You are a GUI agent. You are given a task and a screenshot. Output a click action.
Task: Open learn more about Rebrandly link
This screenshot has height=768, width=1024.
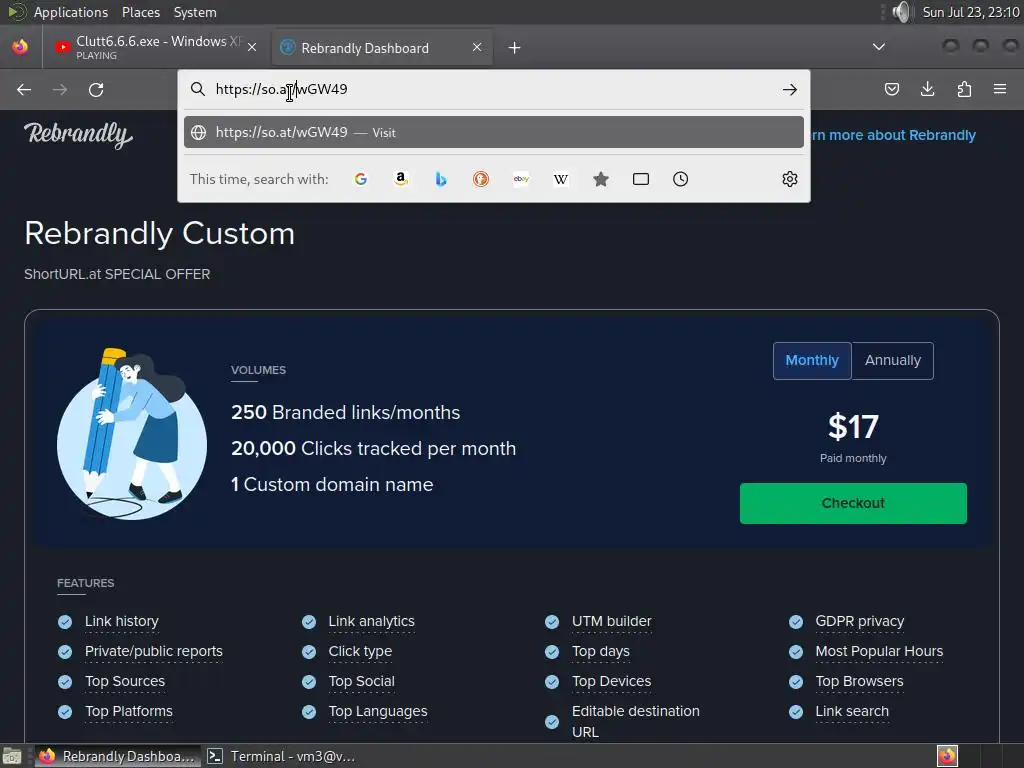pos(892,135)
